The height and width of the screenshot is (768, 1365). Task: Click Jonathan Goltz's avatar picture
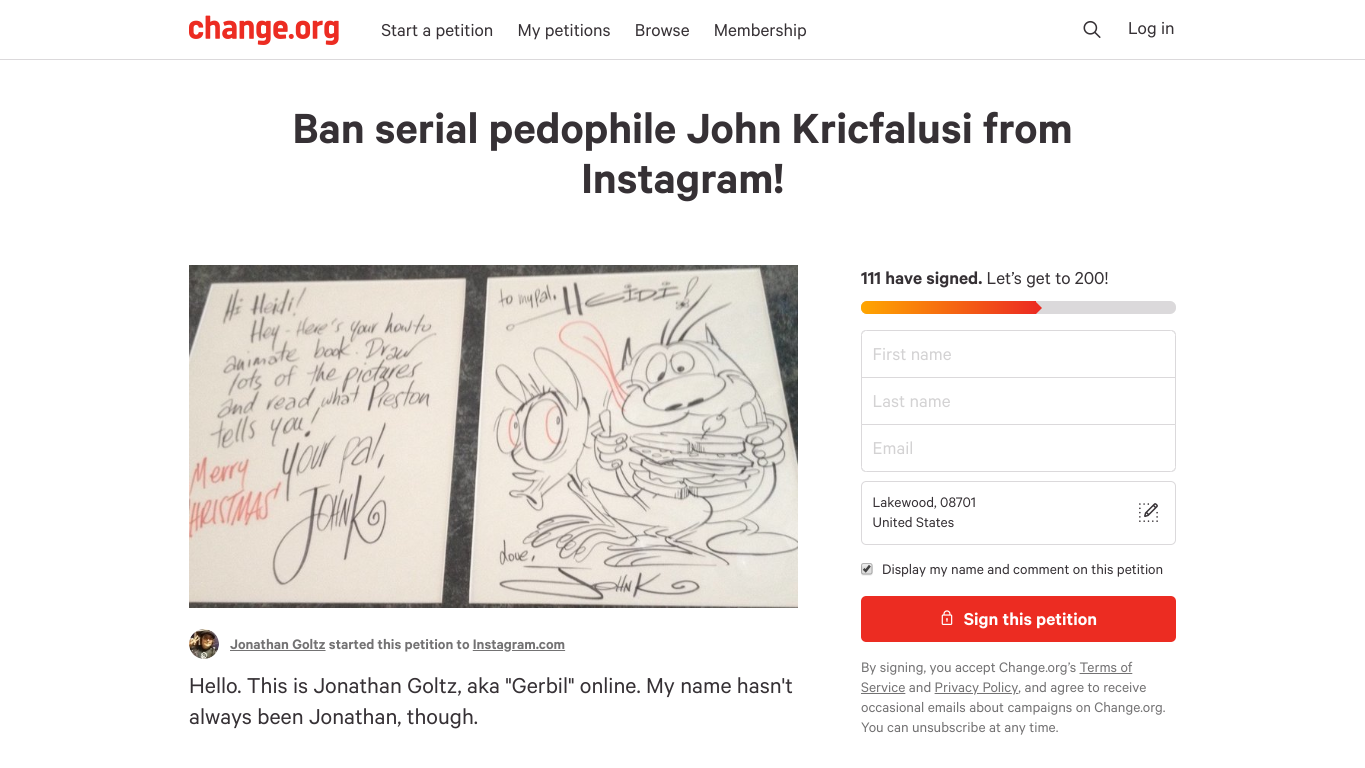coord(204,644)
